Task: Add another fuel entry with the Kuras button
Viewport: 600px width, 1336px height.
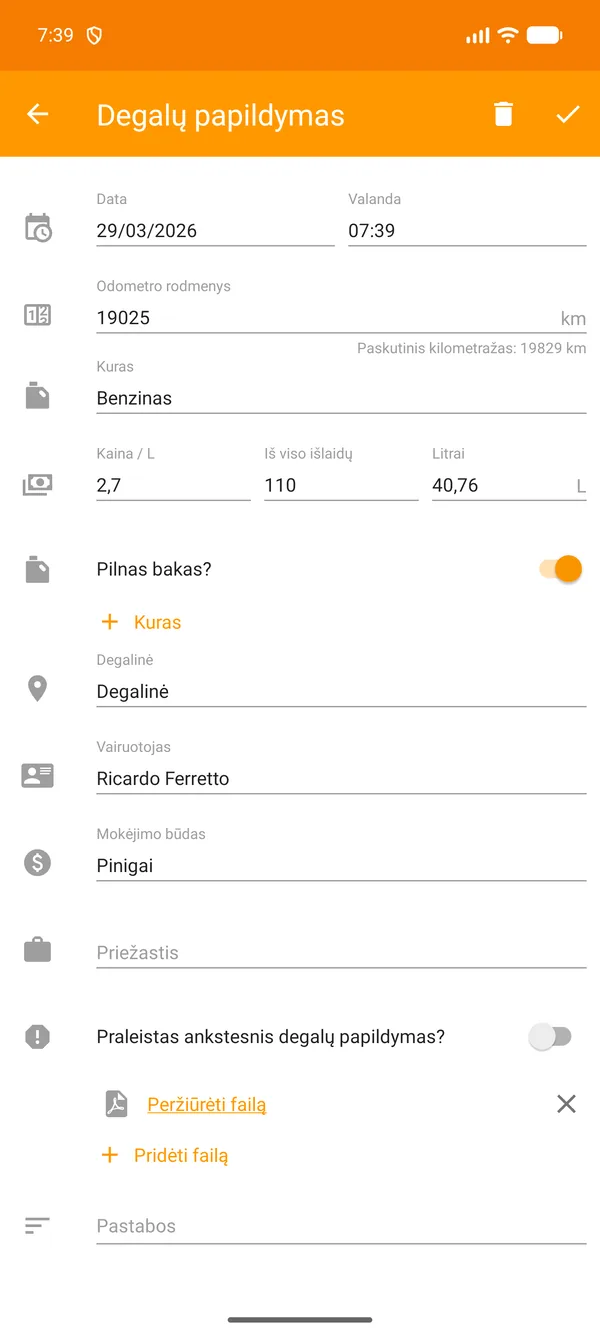Action: click(x=141, y=621)
